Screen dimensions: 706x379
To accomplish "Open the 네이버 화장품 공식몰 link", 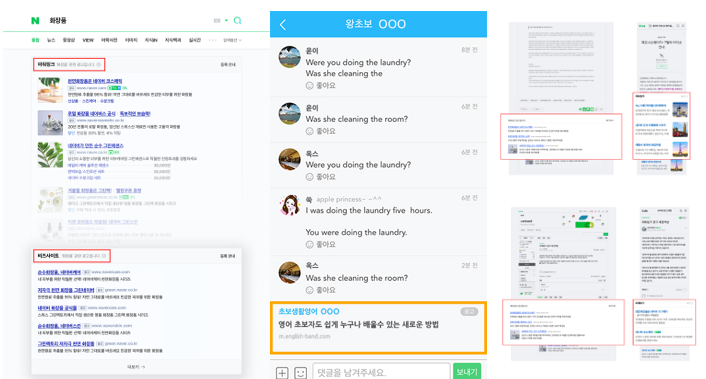I will 57,308.
